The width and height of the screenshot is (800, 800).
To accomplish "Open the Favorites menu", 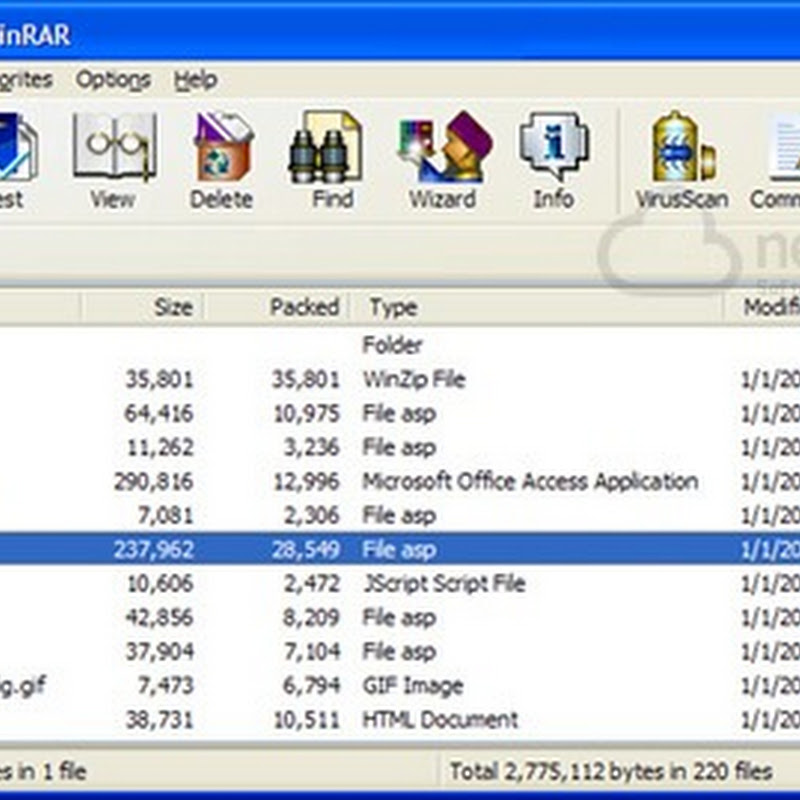I will (x=26, y=80).
